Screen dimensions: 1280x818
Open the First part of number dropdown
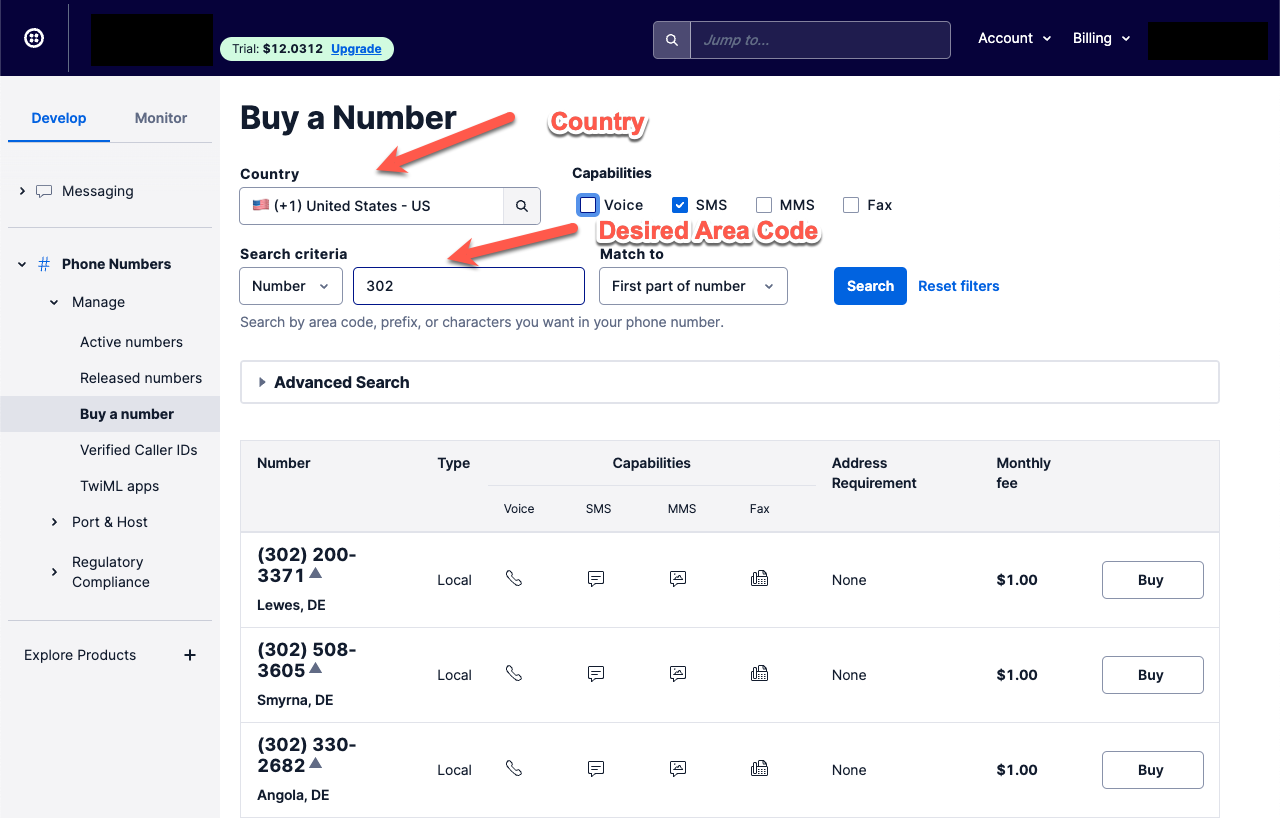pos(693,286)
